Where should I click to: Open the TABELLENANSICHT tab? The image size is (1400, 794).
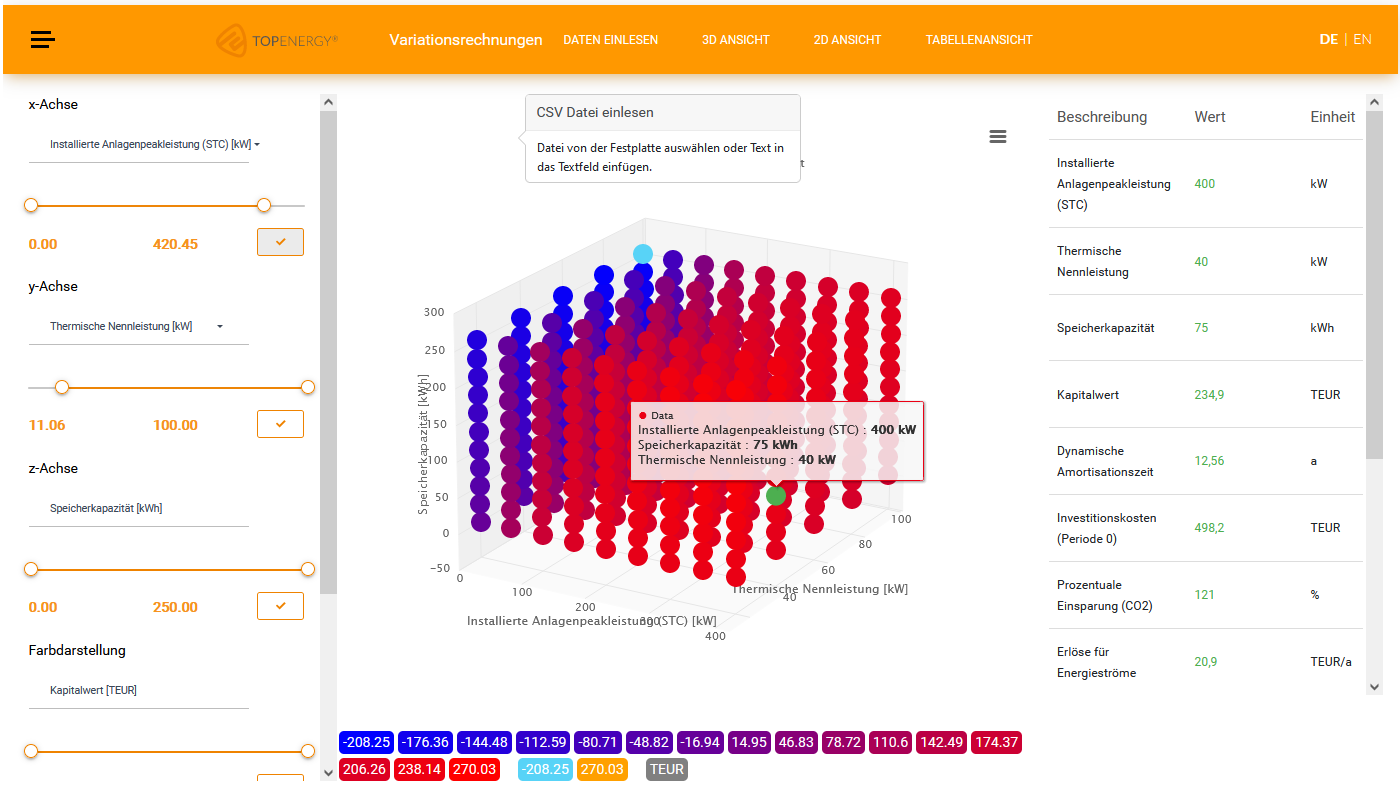[979, 40]
